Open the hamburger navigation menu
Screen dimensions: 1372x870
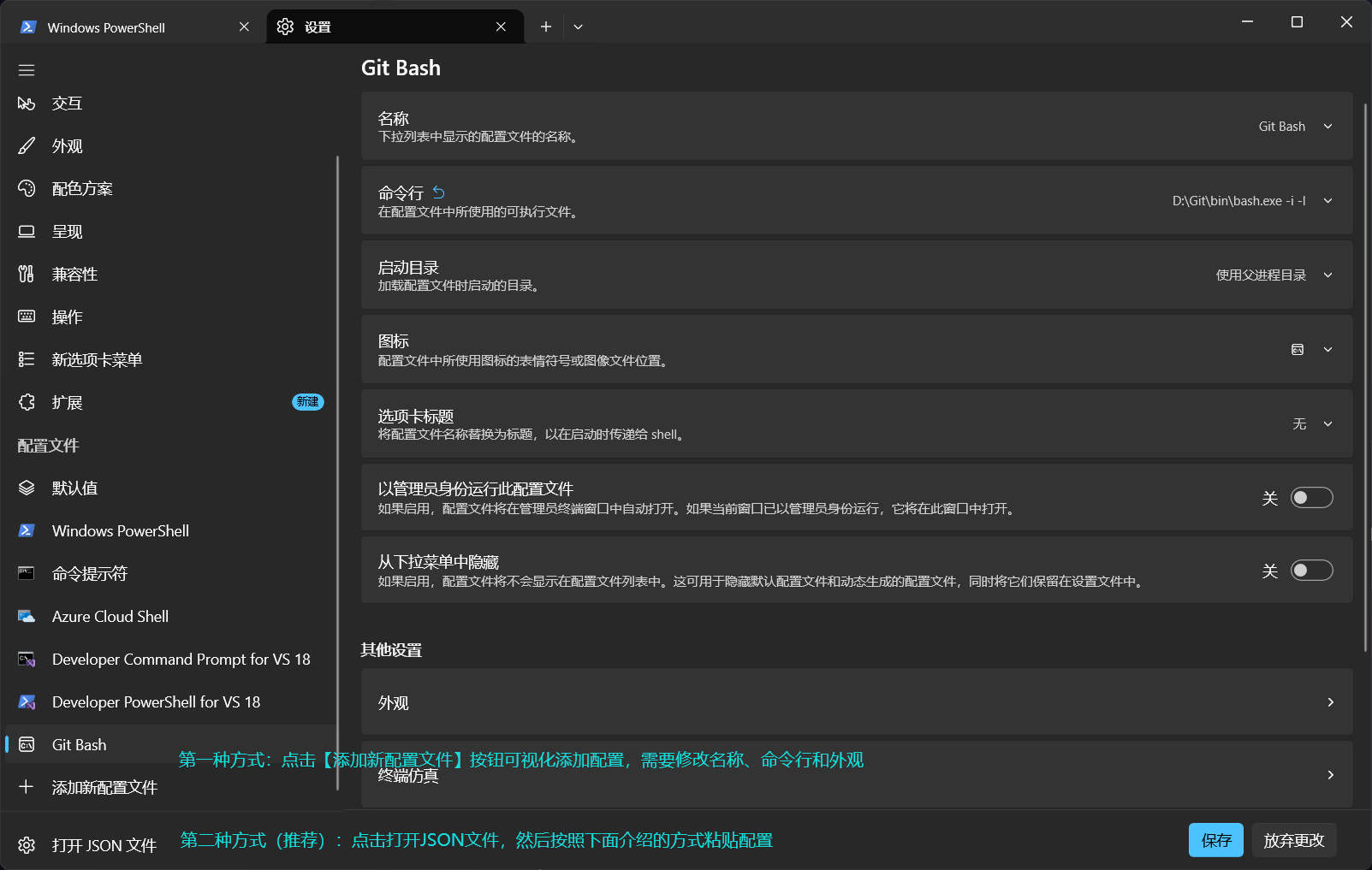pyautogui.click(x=27, y=70)
